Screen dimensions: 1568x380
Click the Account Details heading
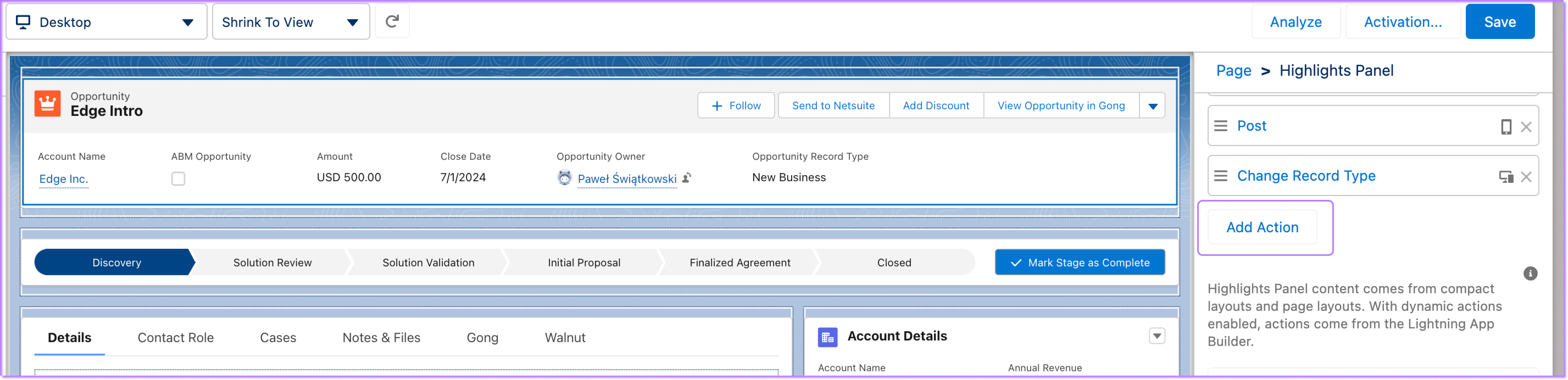897,336
